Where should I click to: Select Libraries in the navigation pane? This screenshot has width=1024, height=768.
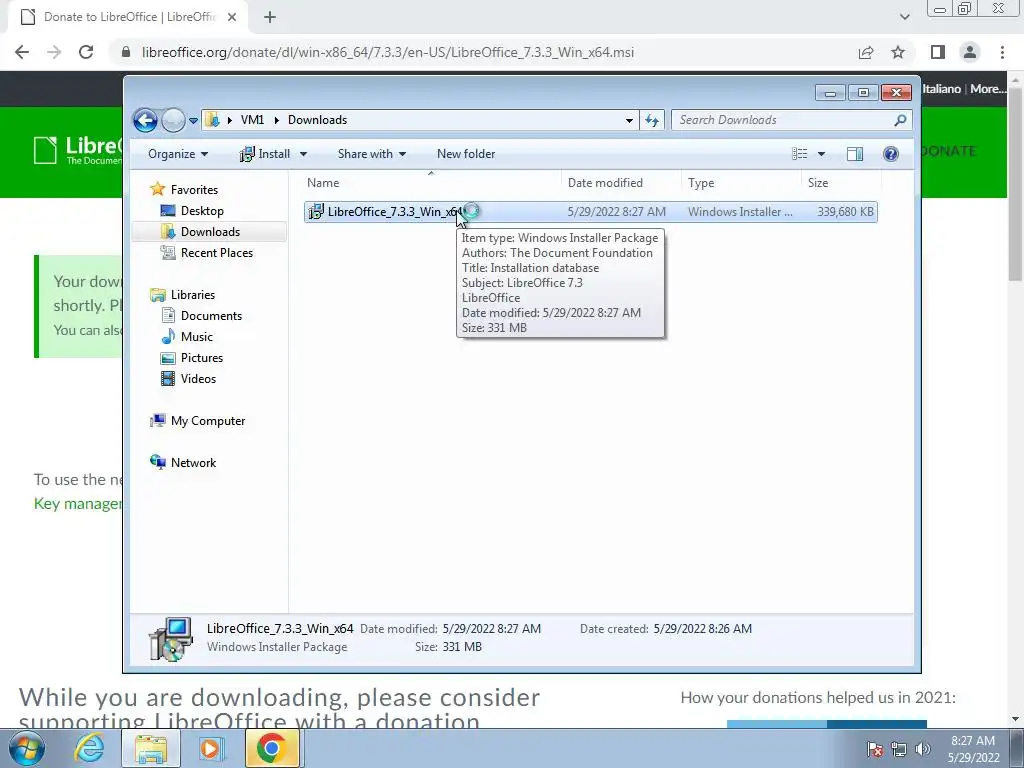(193, 295)
